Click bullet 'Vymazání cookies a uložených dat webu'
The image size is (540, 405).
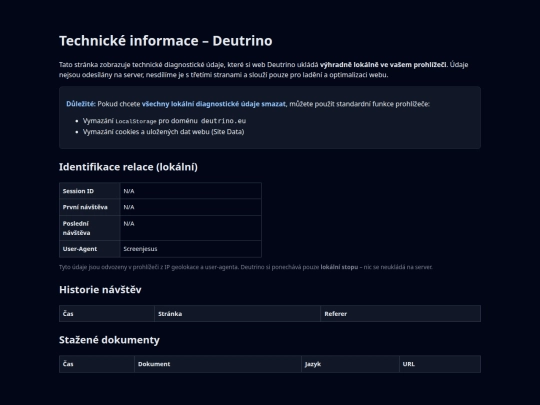point(163,132)
